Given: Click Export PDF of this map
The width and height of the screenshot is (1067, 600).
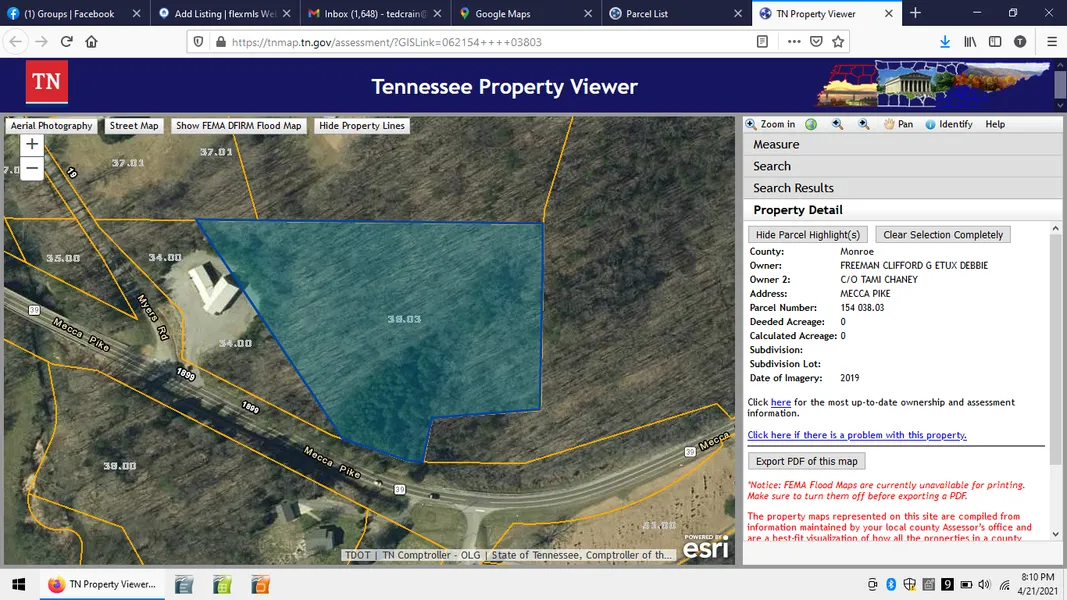Looking at the screenshot, I should [806, 462].
